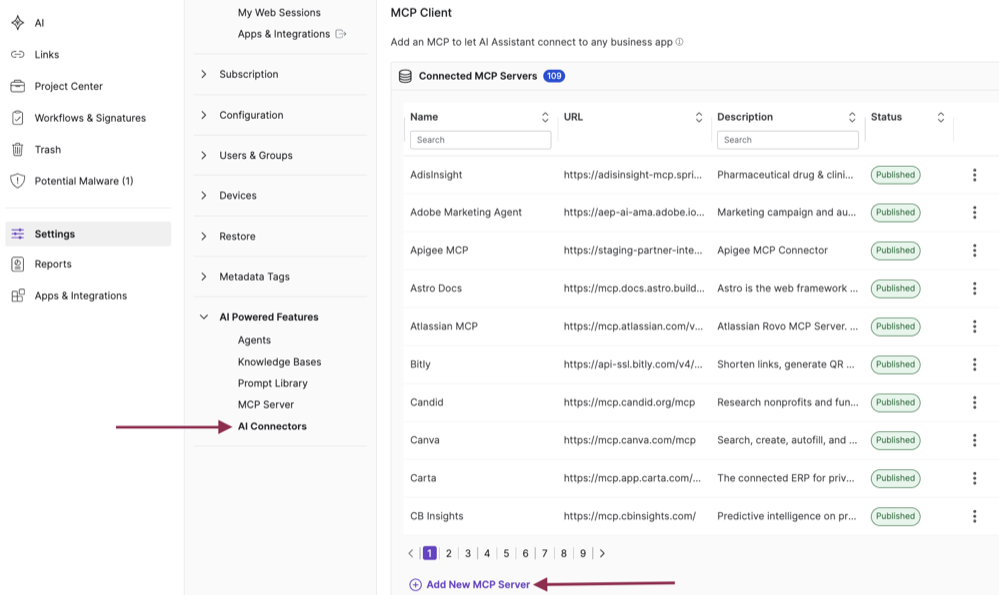The width and height of the screenshot is (999, 595).
Task: Select AI Connectors in settings menu
Action: coord(272,426)
